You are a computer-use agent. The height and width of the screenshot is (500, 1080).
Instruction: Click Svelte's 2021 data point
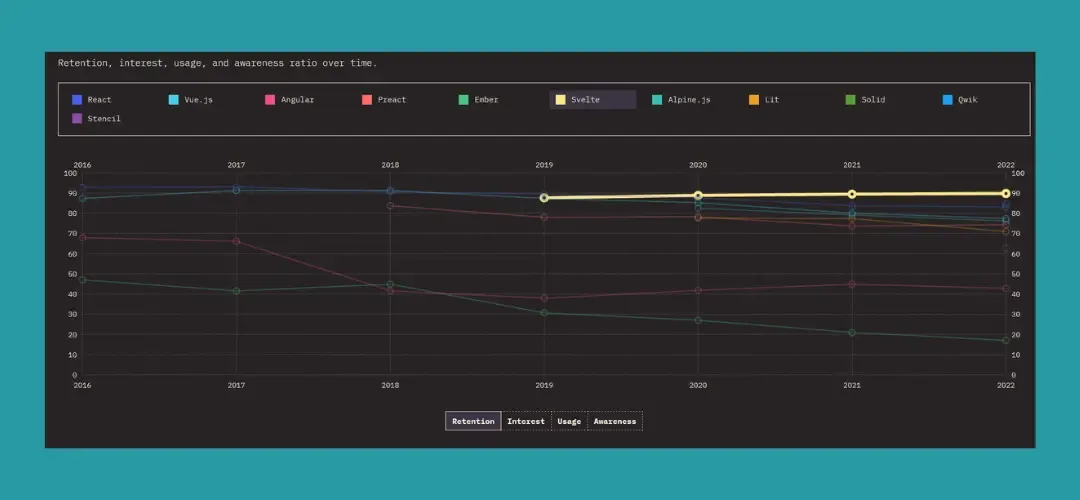(x=852, y=195)
